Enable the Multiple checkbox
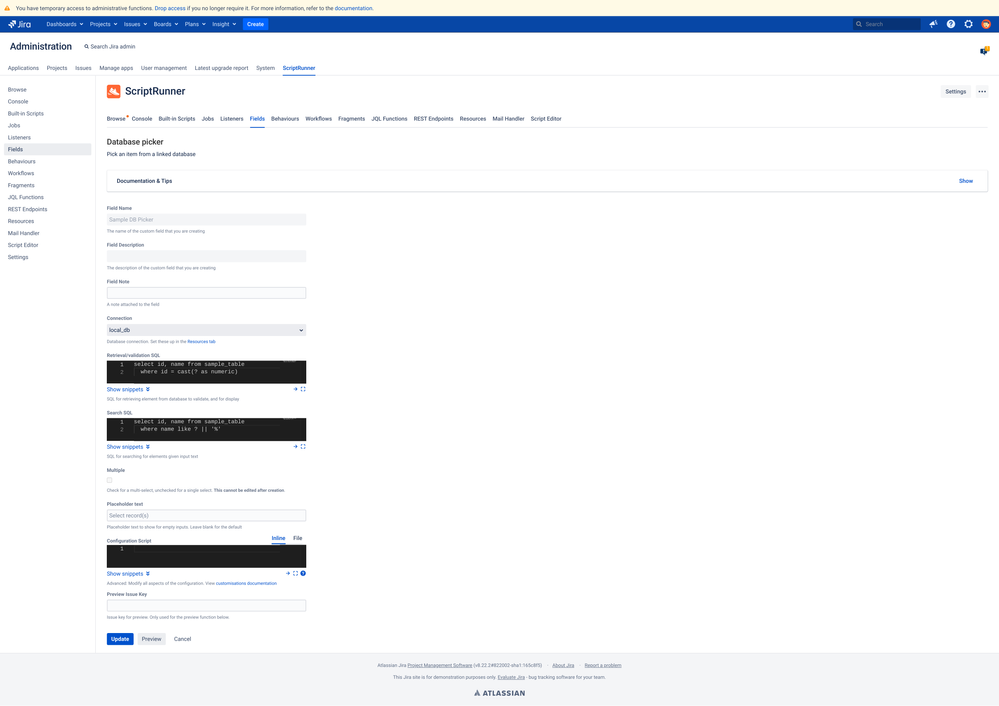 click(x=109, y=480)
